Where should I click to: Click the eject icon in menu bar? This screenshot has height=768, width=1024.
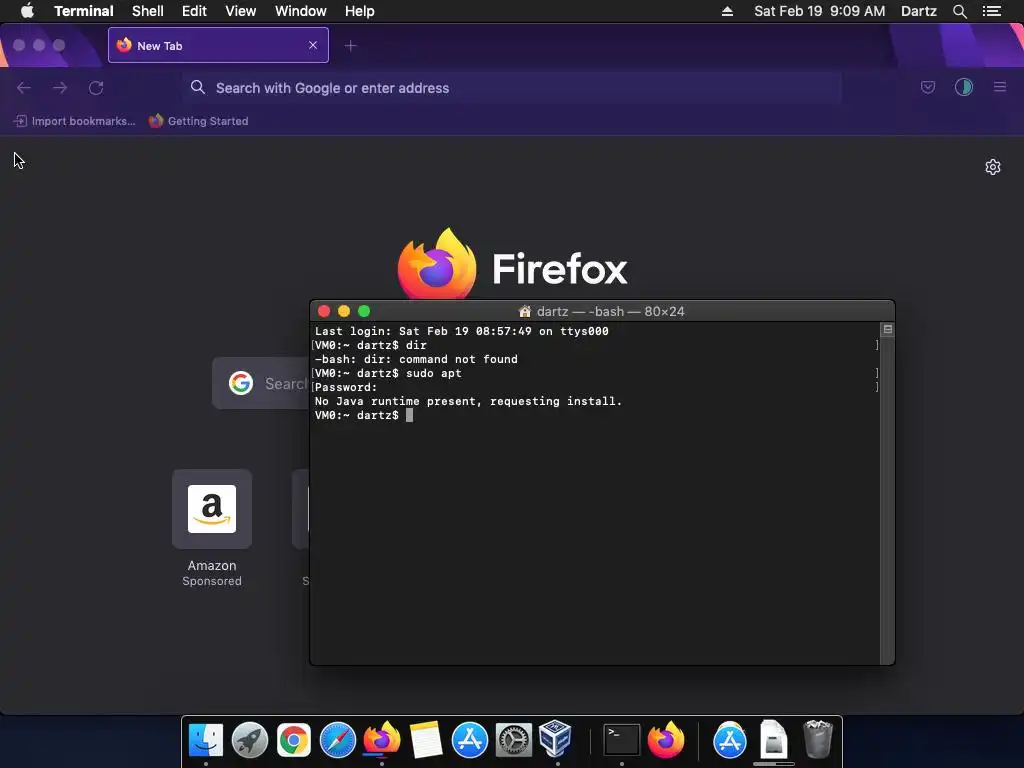727,11
